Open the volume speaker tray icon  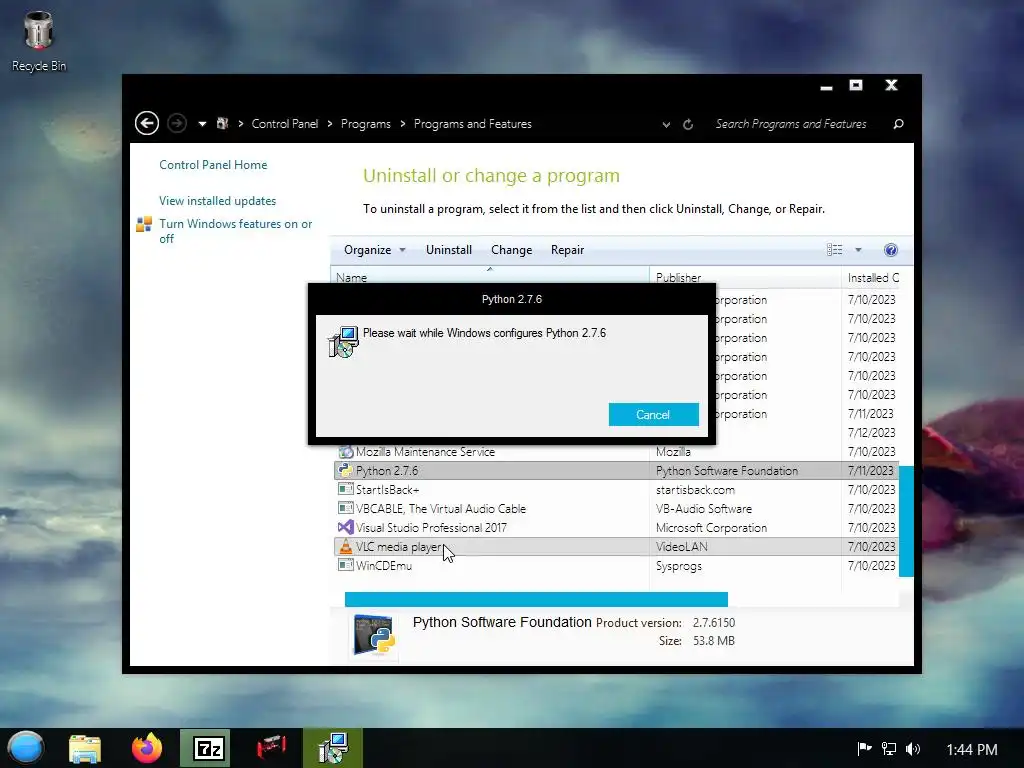(x=913, y=748)
